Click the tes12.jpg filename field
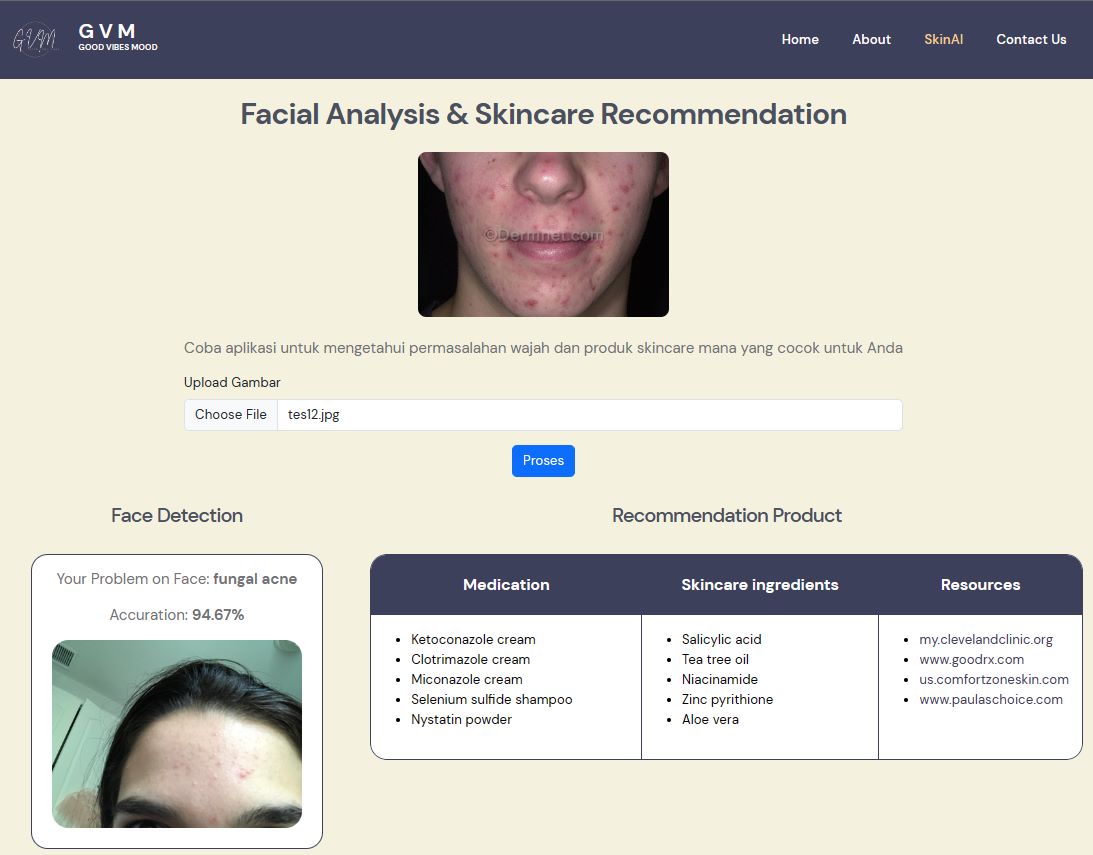 pyautogui.click(x=314, y=414)
